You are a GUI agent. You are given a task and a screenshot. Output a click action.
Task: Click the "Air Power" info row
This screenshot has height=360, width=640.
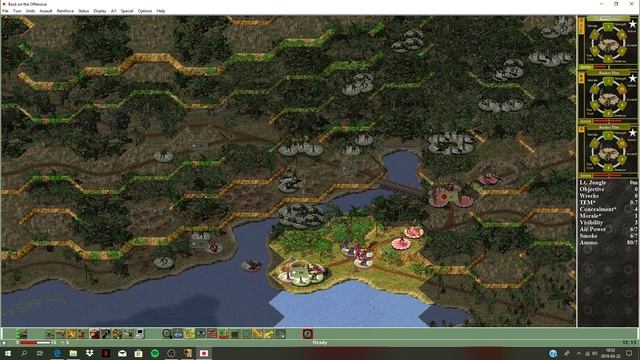point(608,229)
